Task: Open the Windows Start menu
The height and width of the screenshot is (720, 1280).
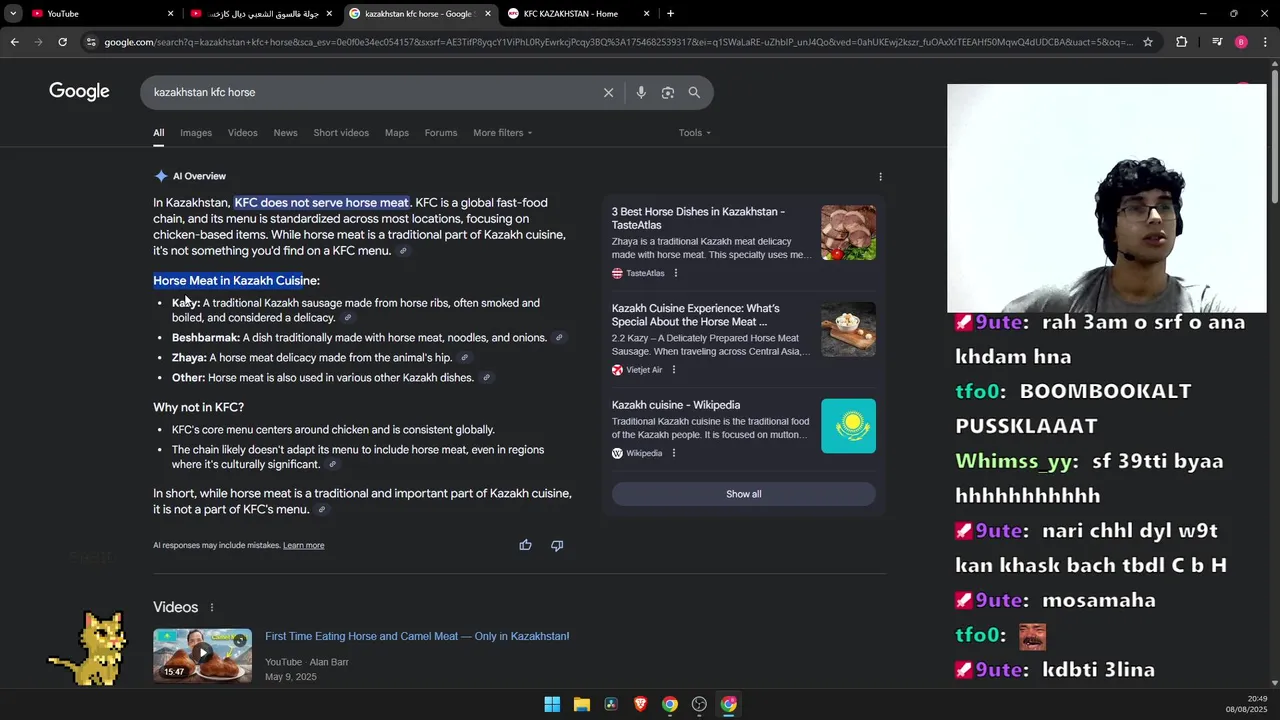Action: tap(552, 704)
